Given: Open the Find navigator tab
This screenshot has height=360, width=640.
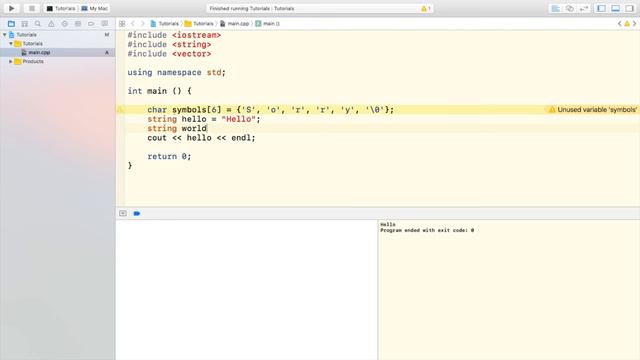Looking at the screenshot, I should [38, 24].
